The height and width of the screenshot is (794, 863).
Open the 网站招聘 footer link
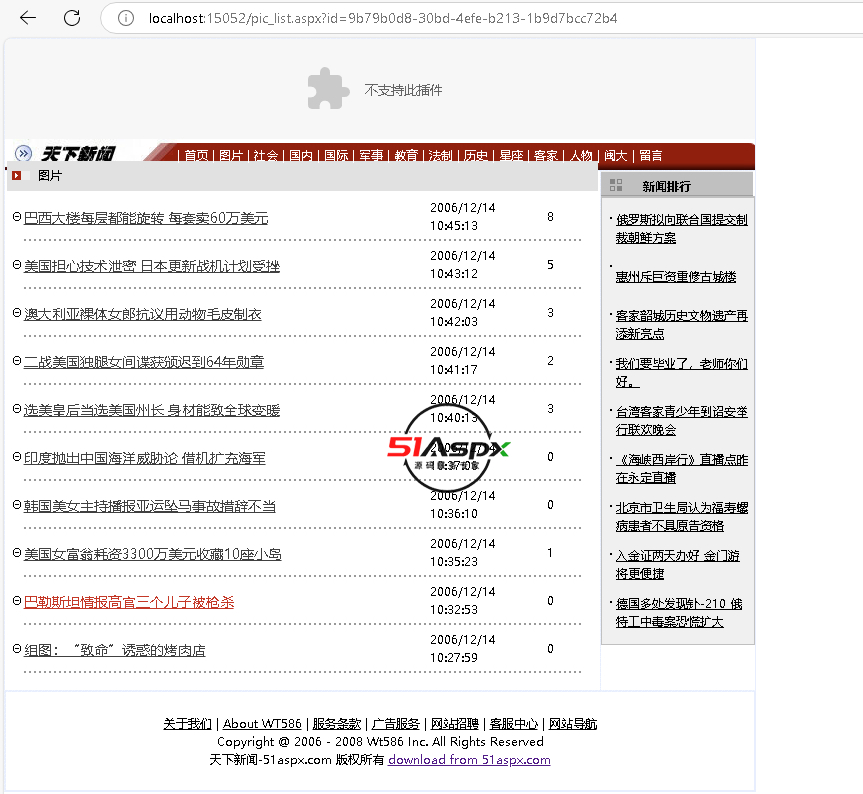click(x=455, y=724)
